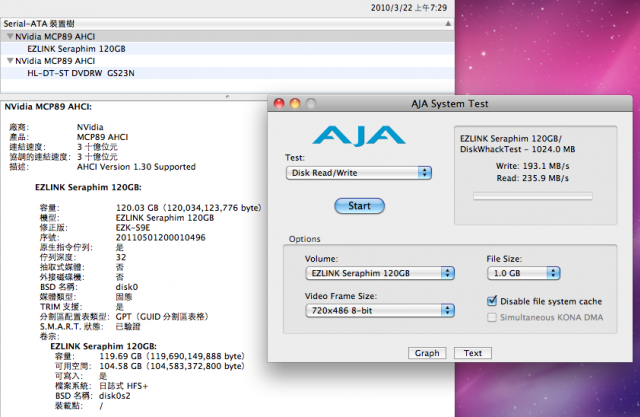Click the file system value HFS+
Viewport: 640px width, 417px height.
(124, 386)
